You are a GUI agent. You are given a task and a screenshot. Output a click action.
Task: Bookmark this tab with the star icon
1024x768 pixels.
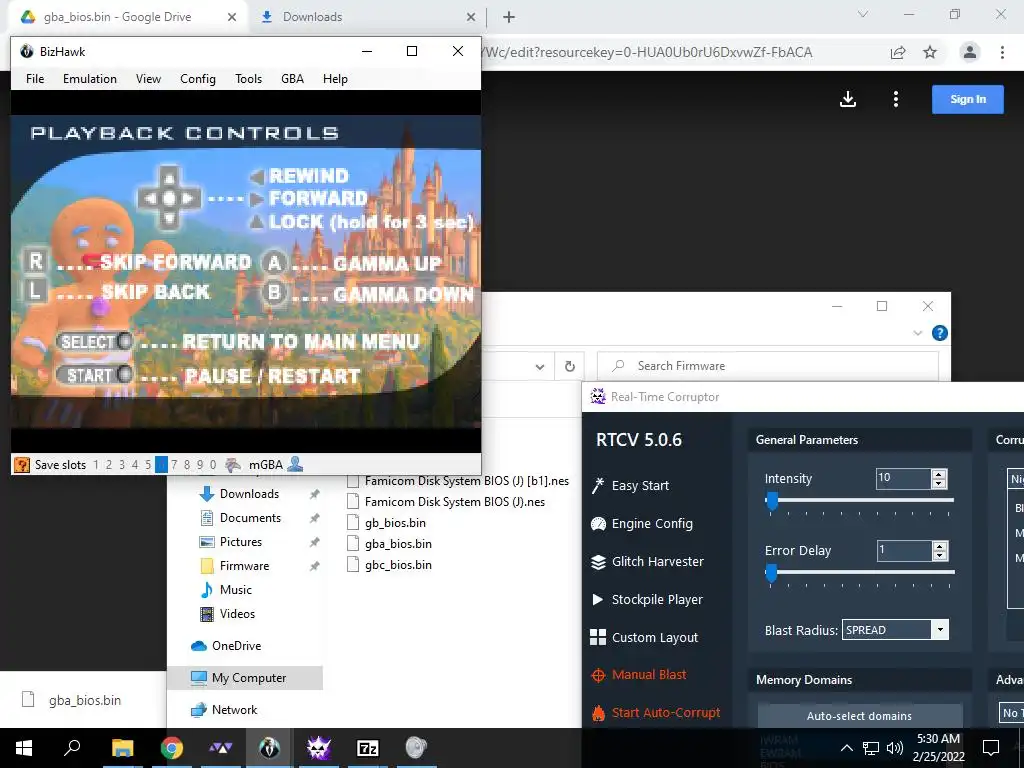930,53
